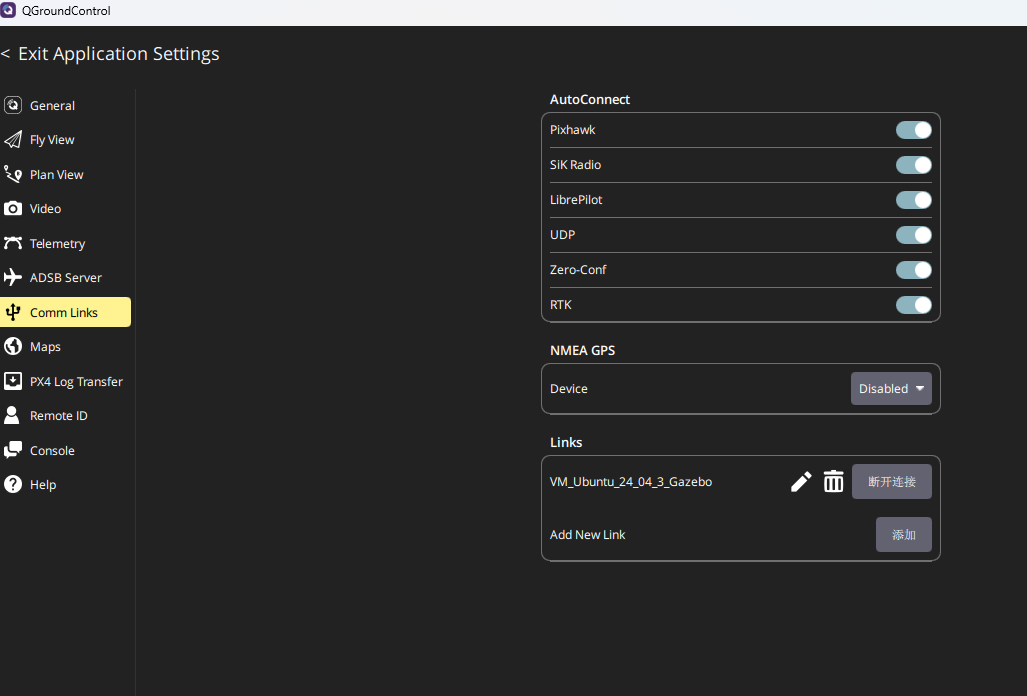
Task: Open ADSB Server settings
Action: [65, 278]
